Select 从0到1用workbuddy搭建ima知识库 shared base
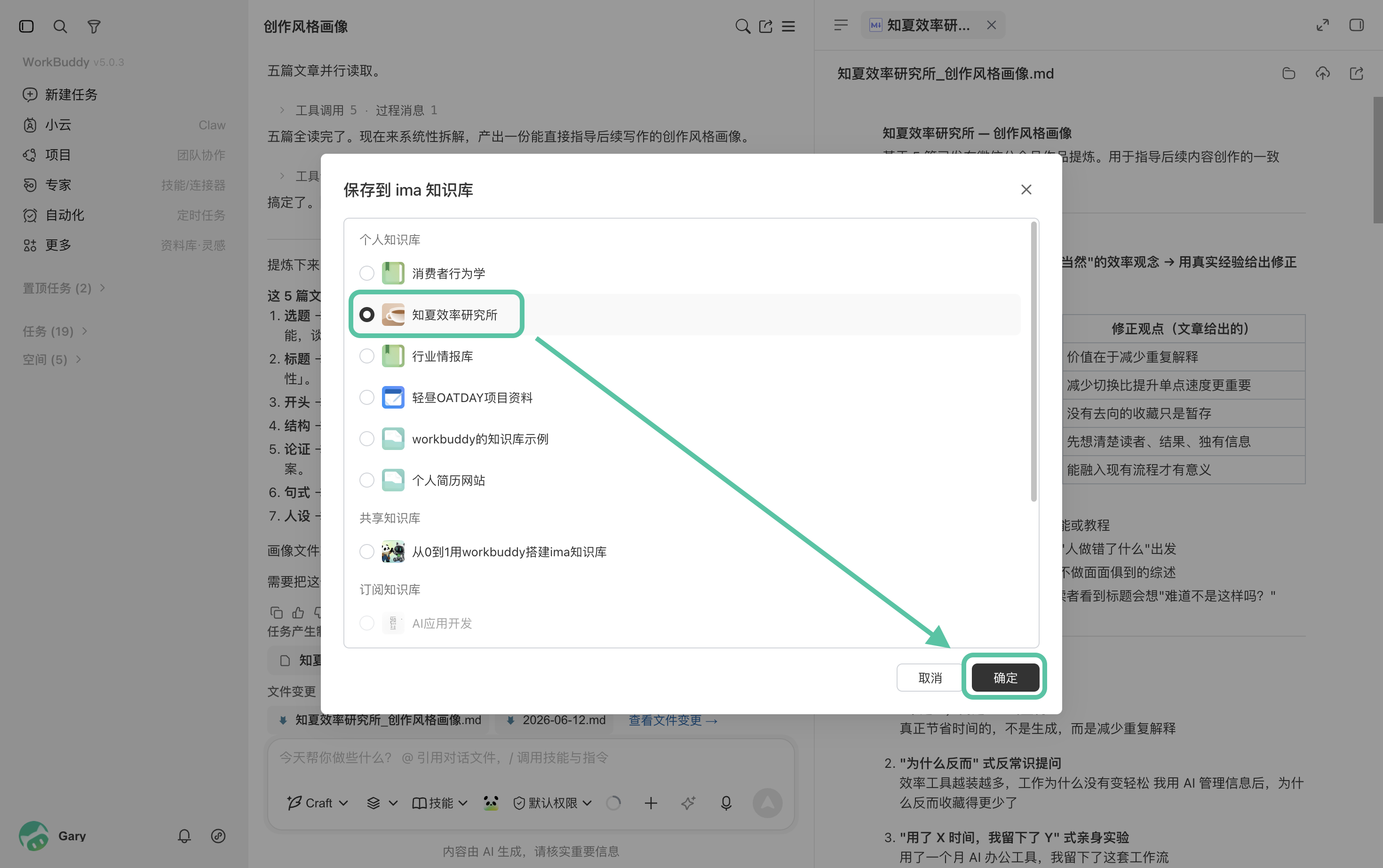The image size is (1383, 868). 367,552
